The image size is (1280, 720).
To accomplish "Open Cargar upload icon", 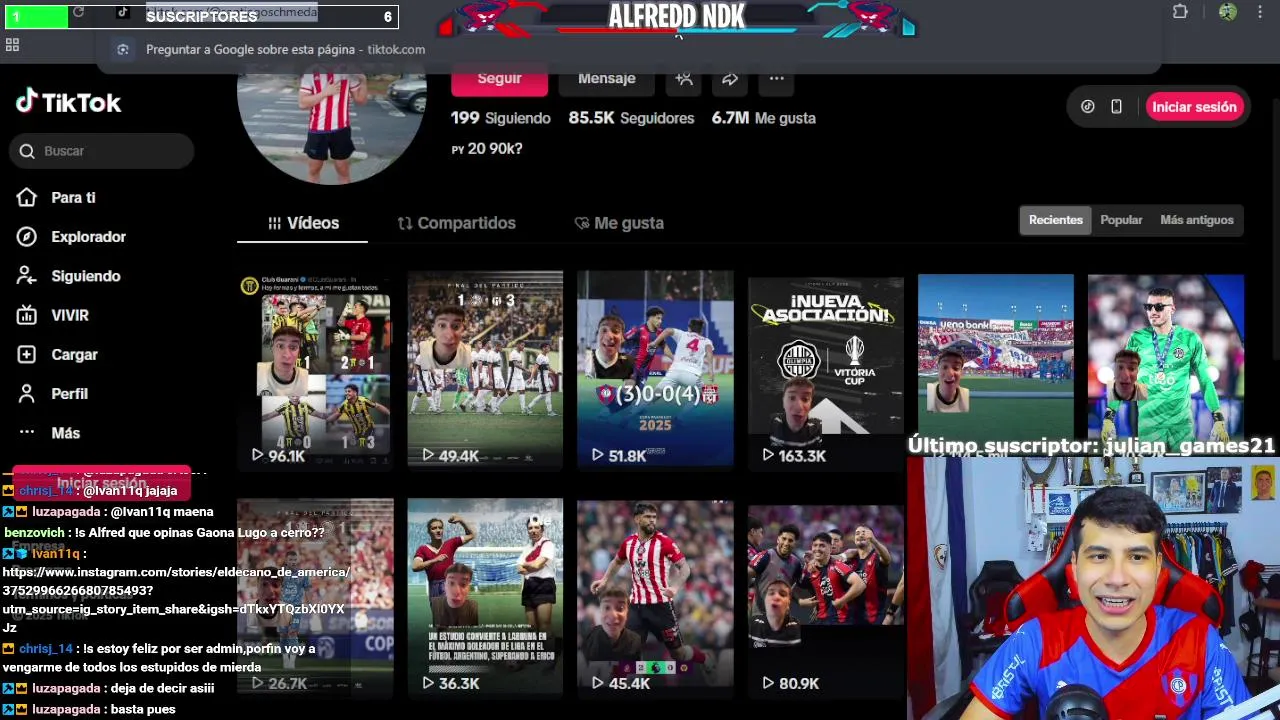I will (x=27, y=354).
